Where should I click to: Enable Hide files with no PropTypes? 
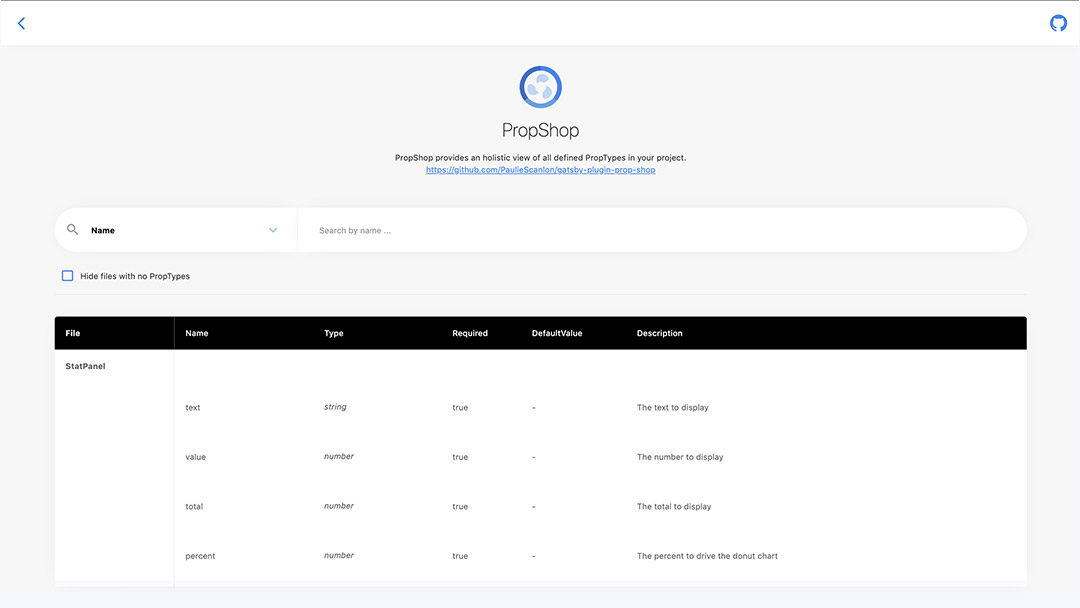pos(68,276)
